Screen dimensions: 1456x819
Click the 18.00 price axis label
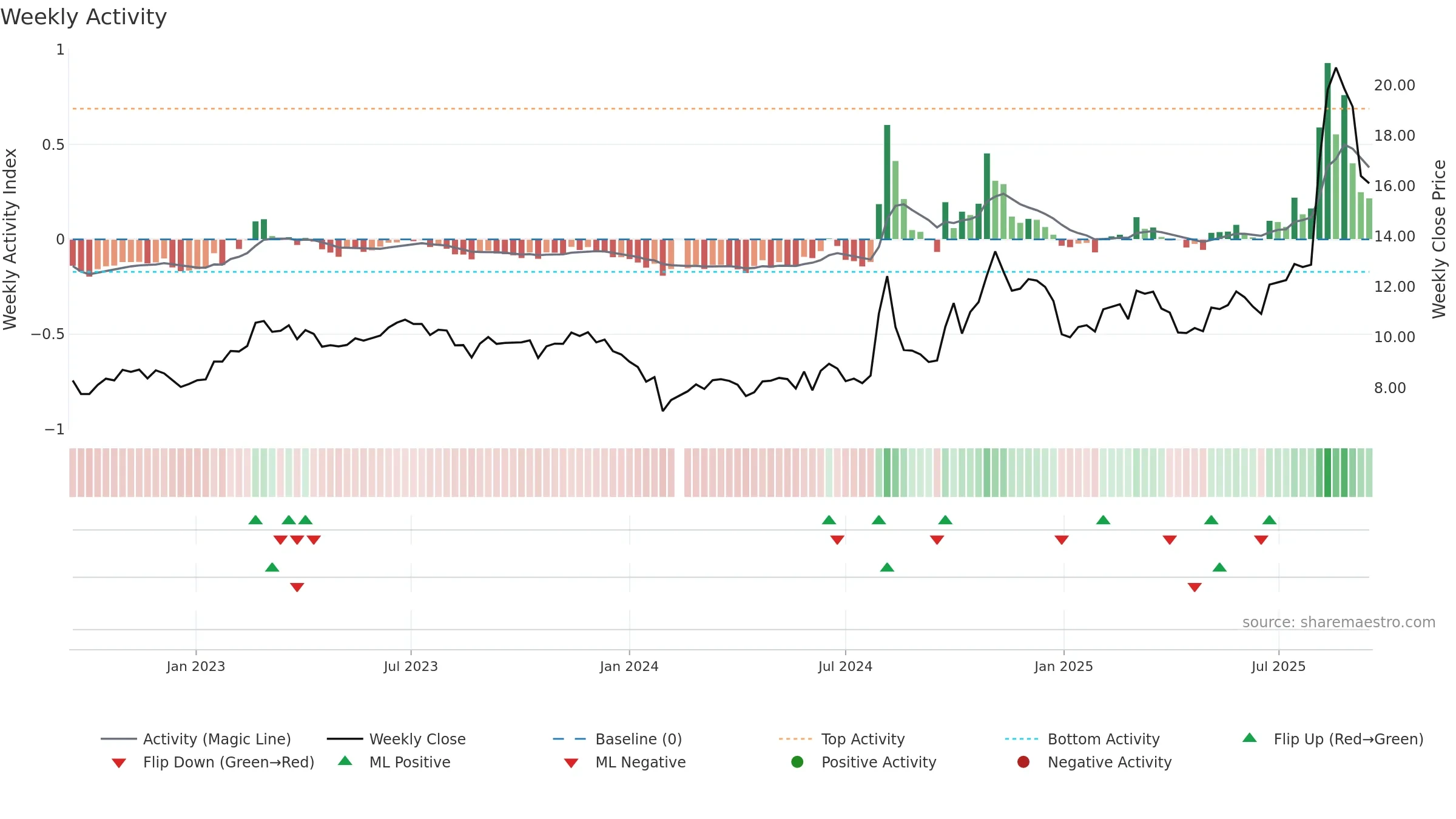(x=1395, y=136)
